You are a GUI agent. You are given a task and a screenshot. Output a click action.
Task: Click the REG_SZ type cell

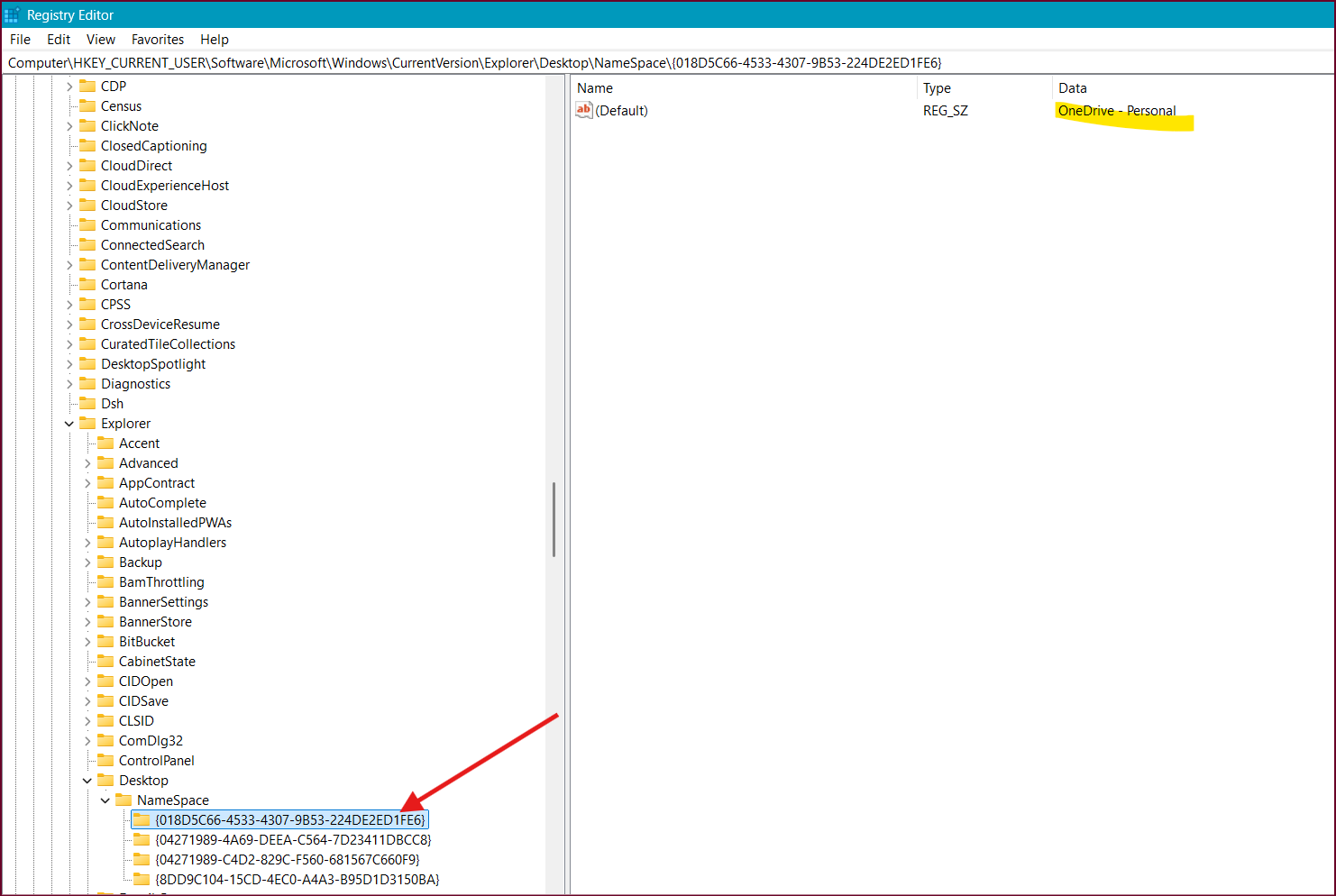(946, 111)
